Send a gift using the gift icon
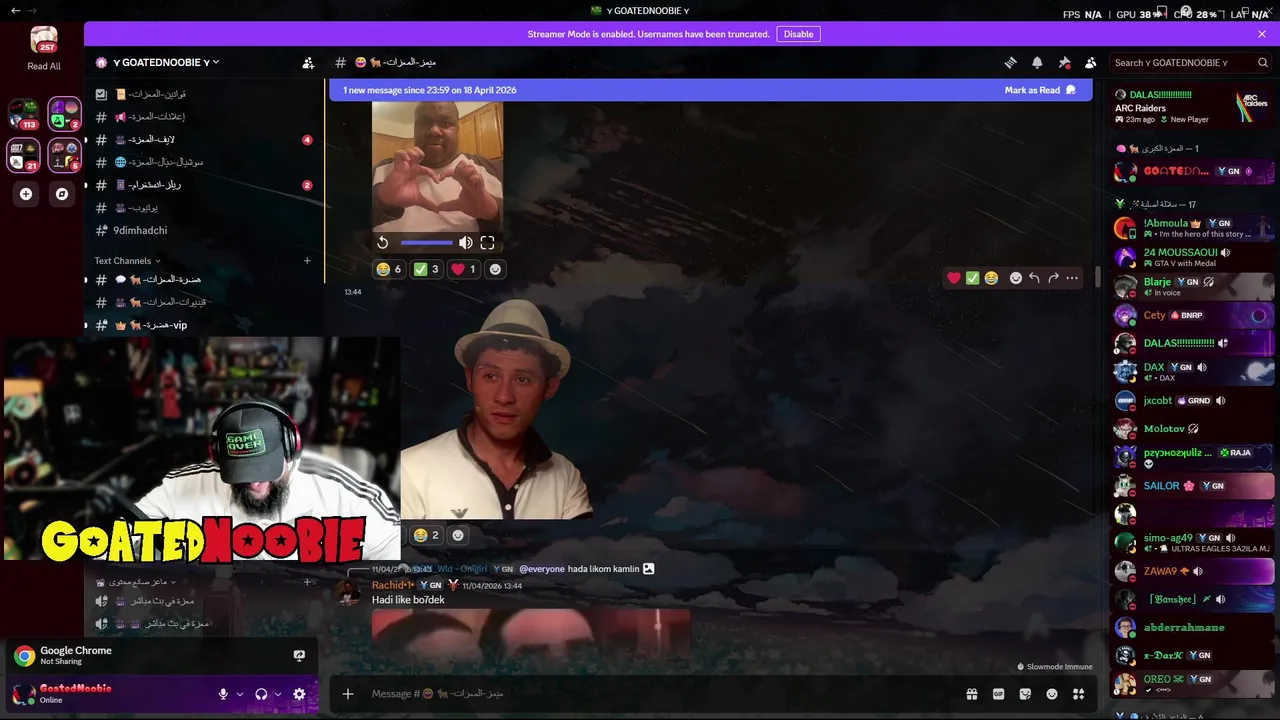 pos(971,694)
